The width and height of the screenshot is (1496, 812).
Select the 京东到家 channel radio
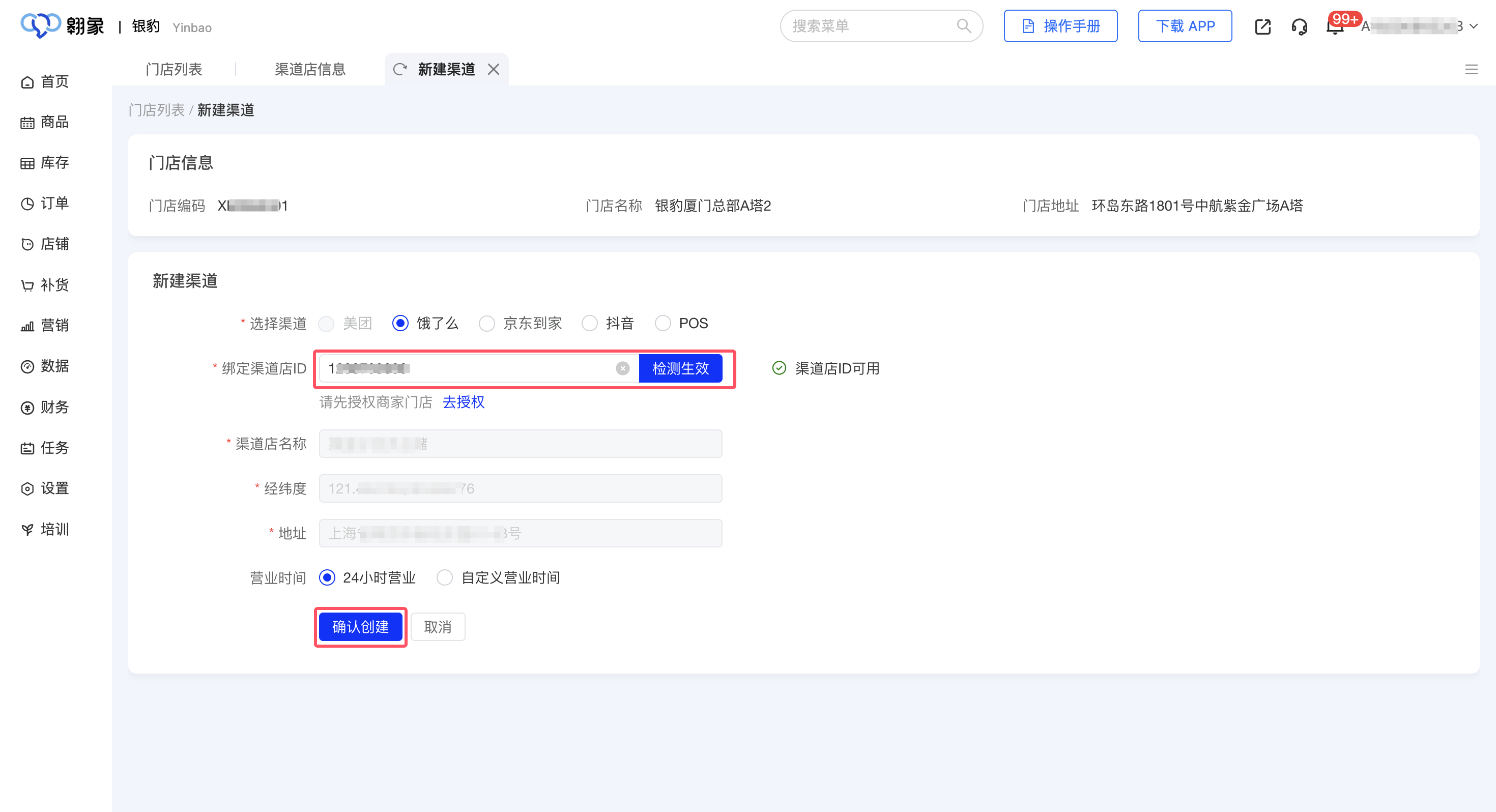486,324
